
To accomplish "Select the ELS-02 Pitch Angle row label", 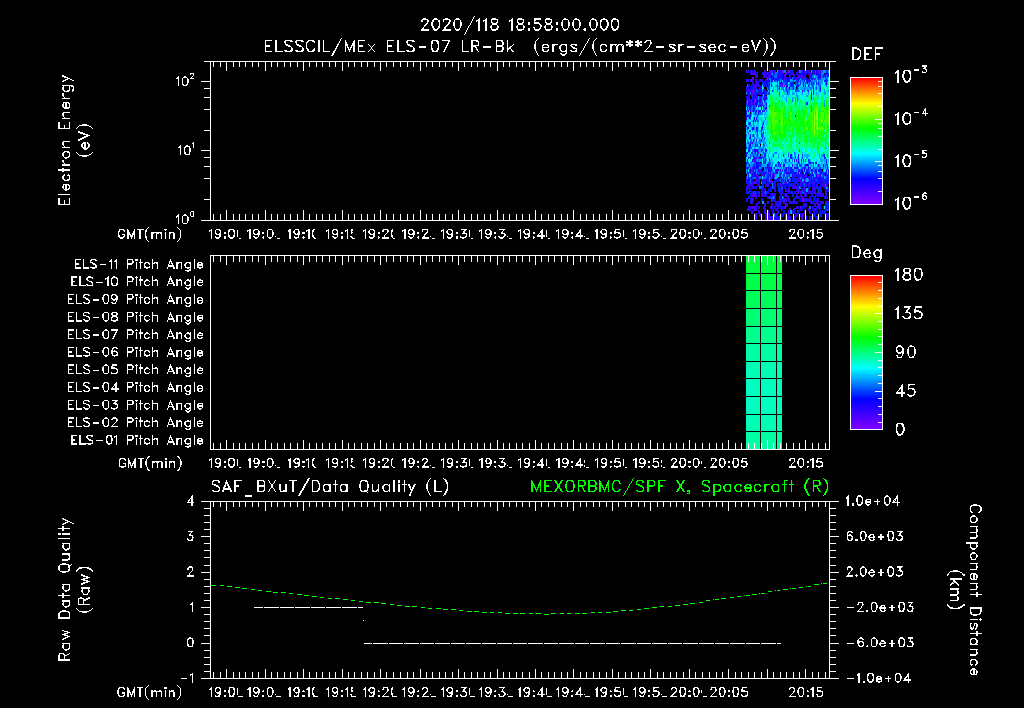I will 135,423.
